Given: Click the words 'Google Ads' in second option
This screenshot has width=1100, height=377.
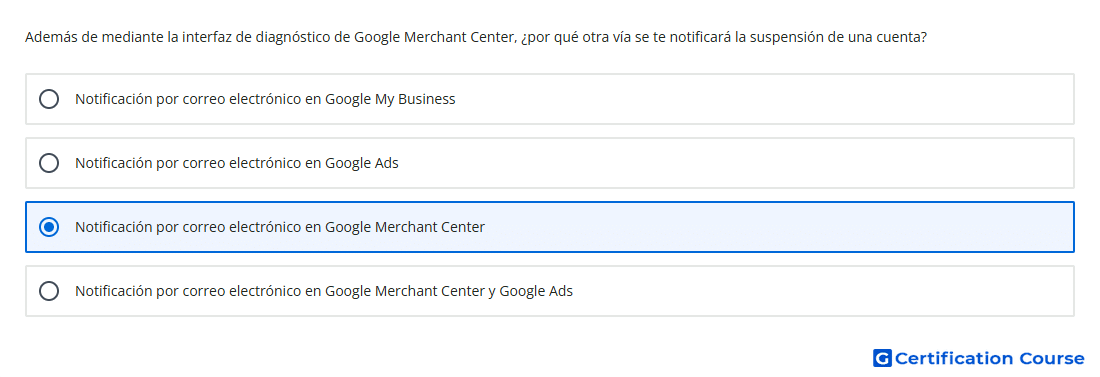Looking at the screenshot, I should pyautogui.click(x=362, y=163).
